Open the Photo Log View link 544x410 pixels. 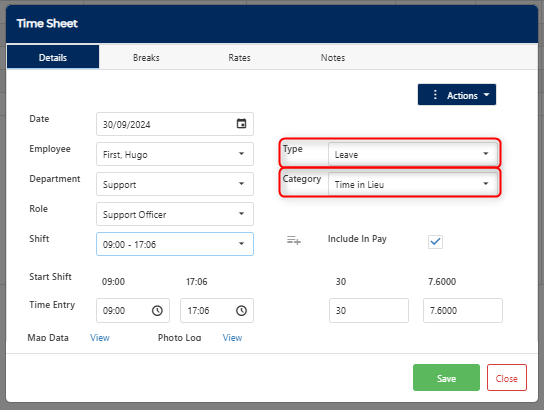point(232,338)
